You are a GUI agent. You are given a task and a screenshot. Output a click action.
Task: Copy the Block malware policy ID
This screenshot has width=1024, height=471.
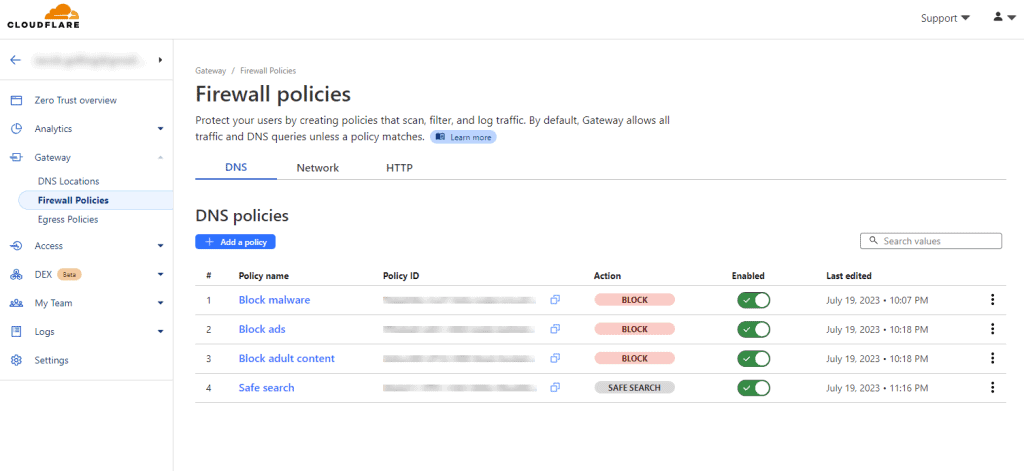[555, 300]
